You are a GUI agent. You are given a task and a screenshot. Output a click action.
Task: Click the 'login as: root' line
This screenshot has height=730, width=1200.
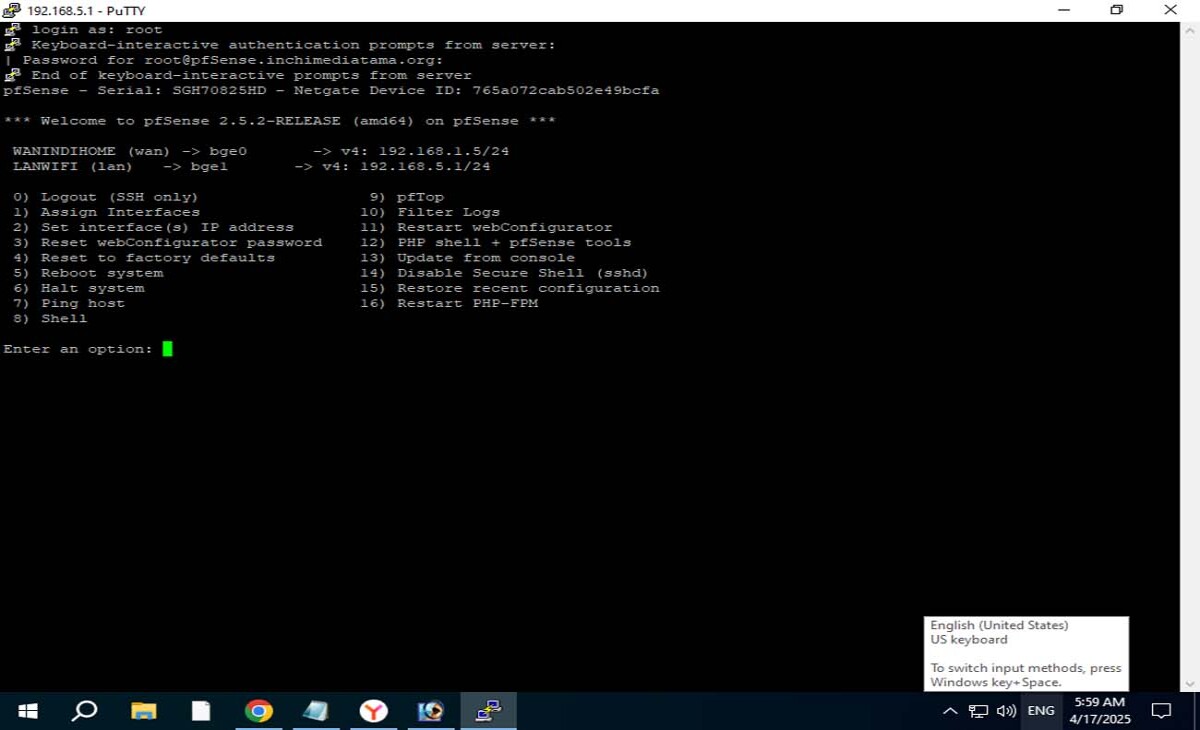[96, 30]
